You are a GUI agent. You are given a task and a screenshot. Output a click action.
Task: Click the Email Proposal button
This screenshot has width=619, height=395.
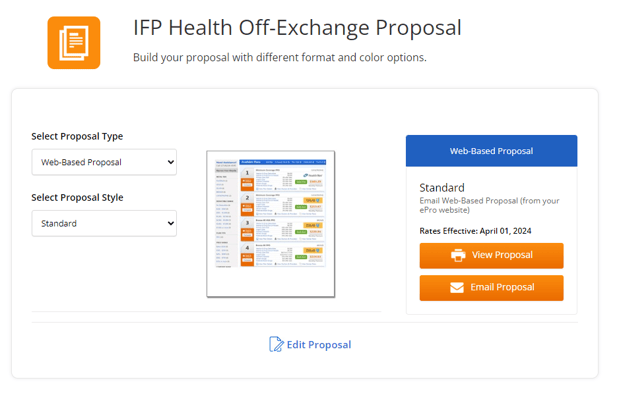(491, 288)
